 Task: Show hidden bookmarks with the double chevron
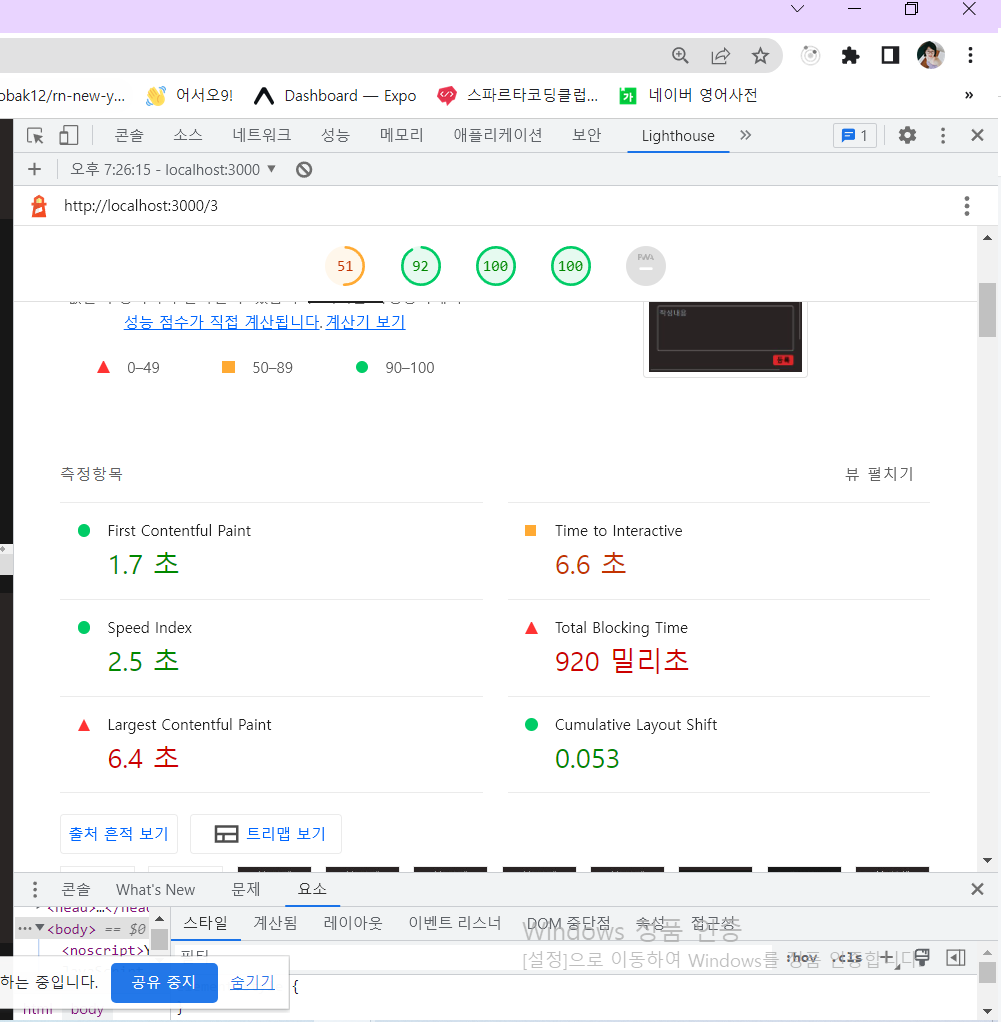968,95
